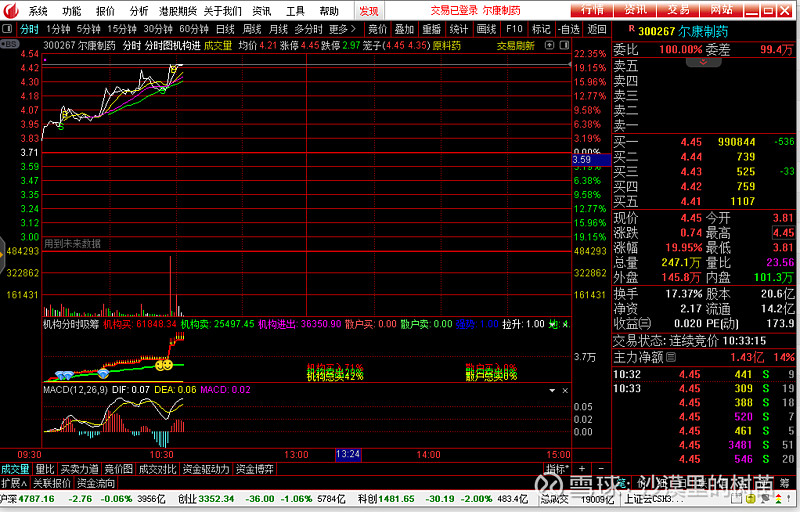This screenshot has width=800, height=512.
Task: Select the 1分钟 period tab
Action: tap(58, 29)
